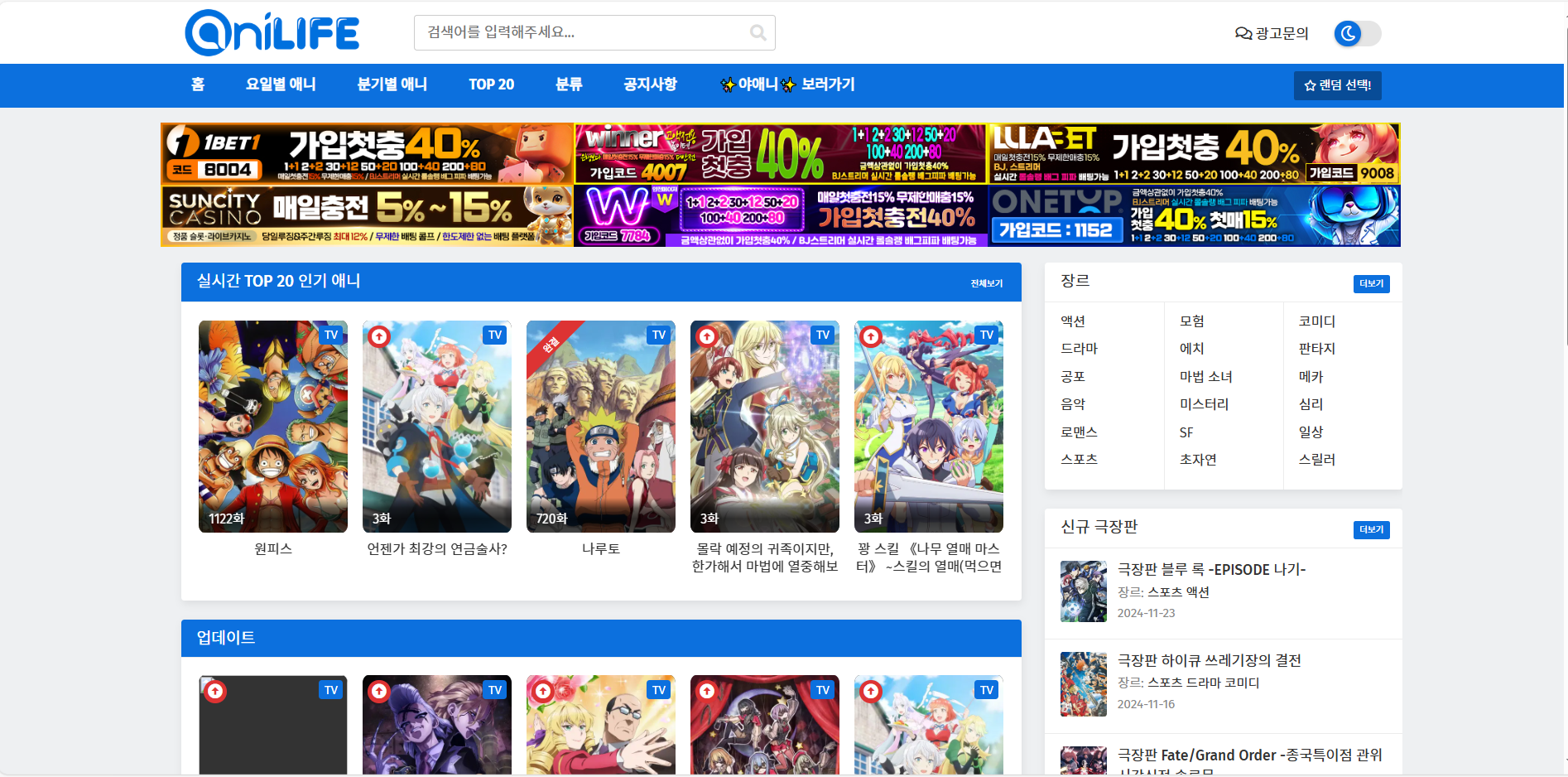
Task: Select the 드라마 genre
Action: (x=1080, y=349)
